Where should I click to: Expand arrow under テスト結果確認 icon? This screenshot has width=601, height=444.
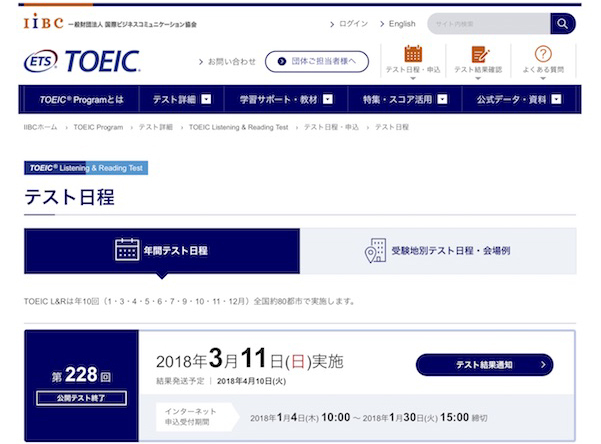478,78
